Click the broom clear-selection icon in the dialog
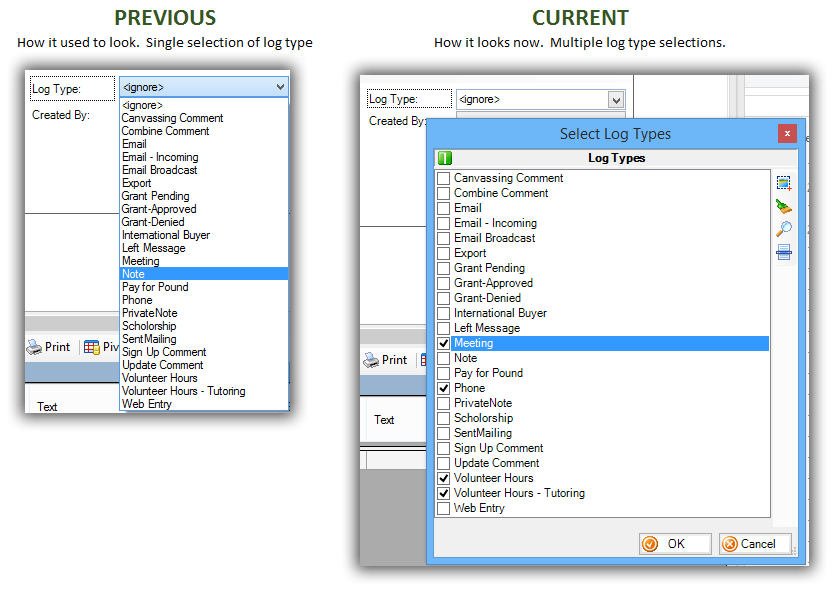Image resolution: width=838 pixels, height=598 pixels. click(784, 206)
